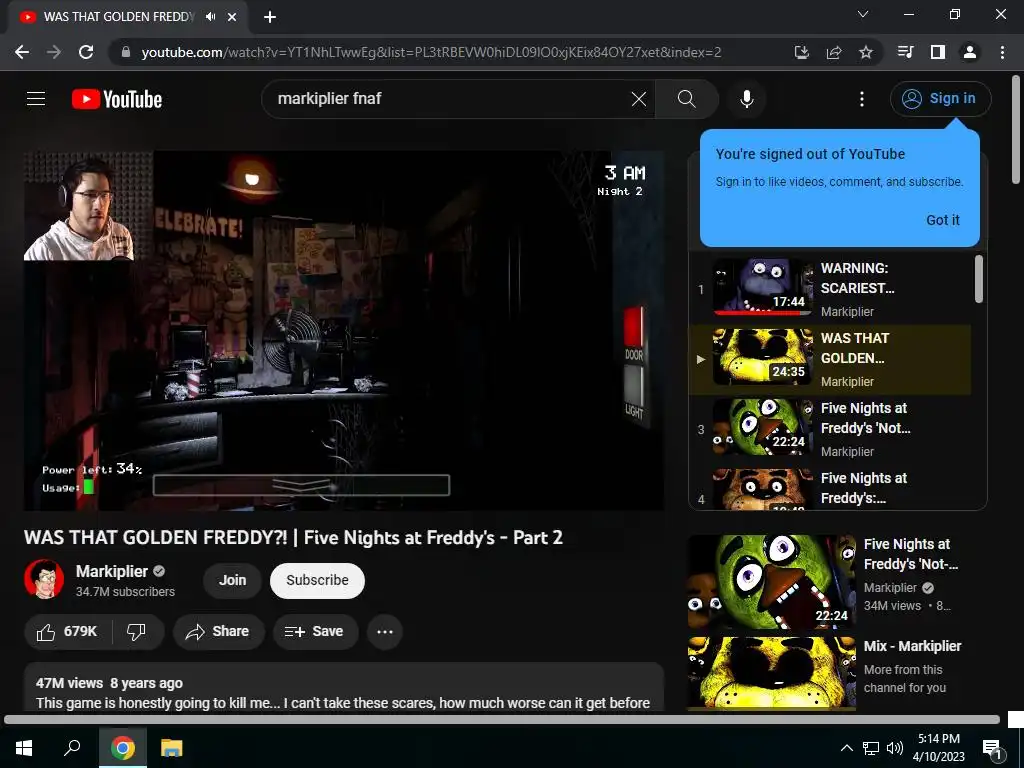Reload the YouTube page

(86, 52)
